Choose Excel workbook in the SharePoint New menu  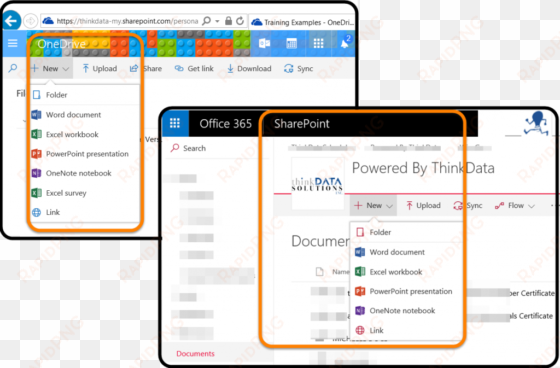click(x=406, y=272)
